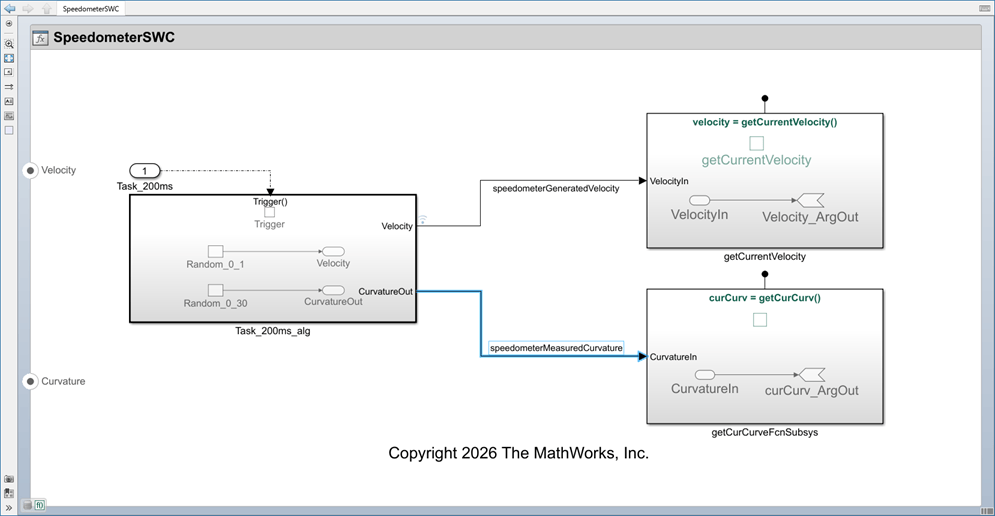Click the Random_0_30 block icon
The width and height of the screenshot is (995, 516).
pos(216,290)
